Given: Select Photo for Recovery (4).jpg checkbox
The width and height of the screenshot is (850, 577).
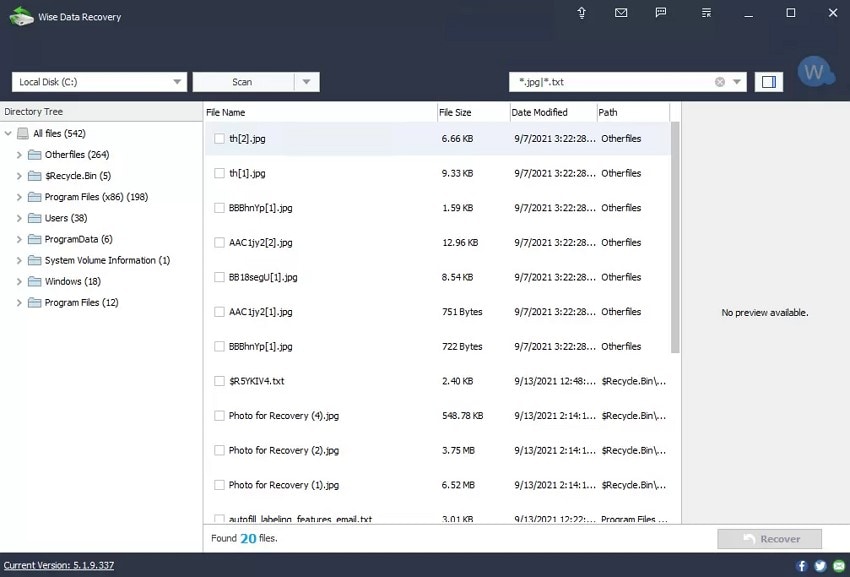Looking at the screenshot, I should [219, 416].
